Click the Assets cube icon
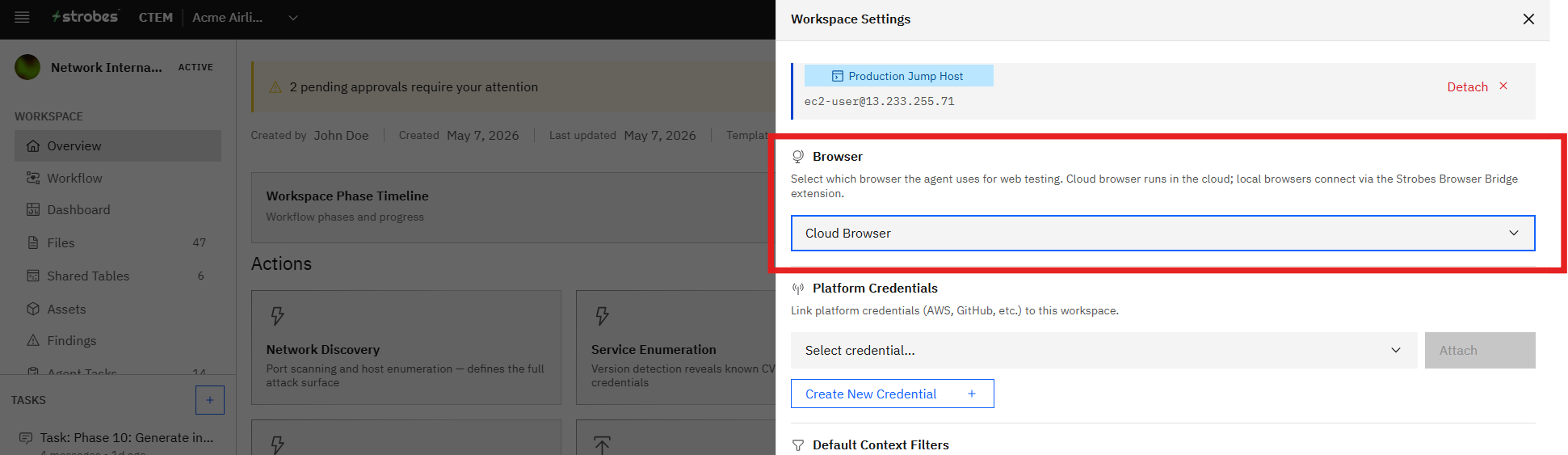The width and height of the screenshot is (1568, 455). pos(33,309)
